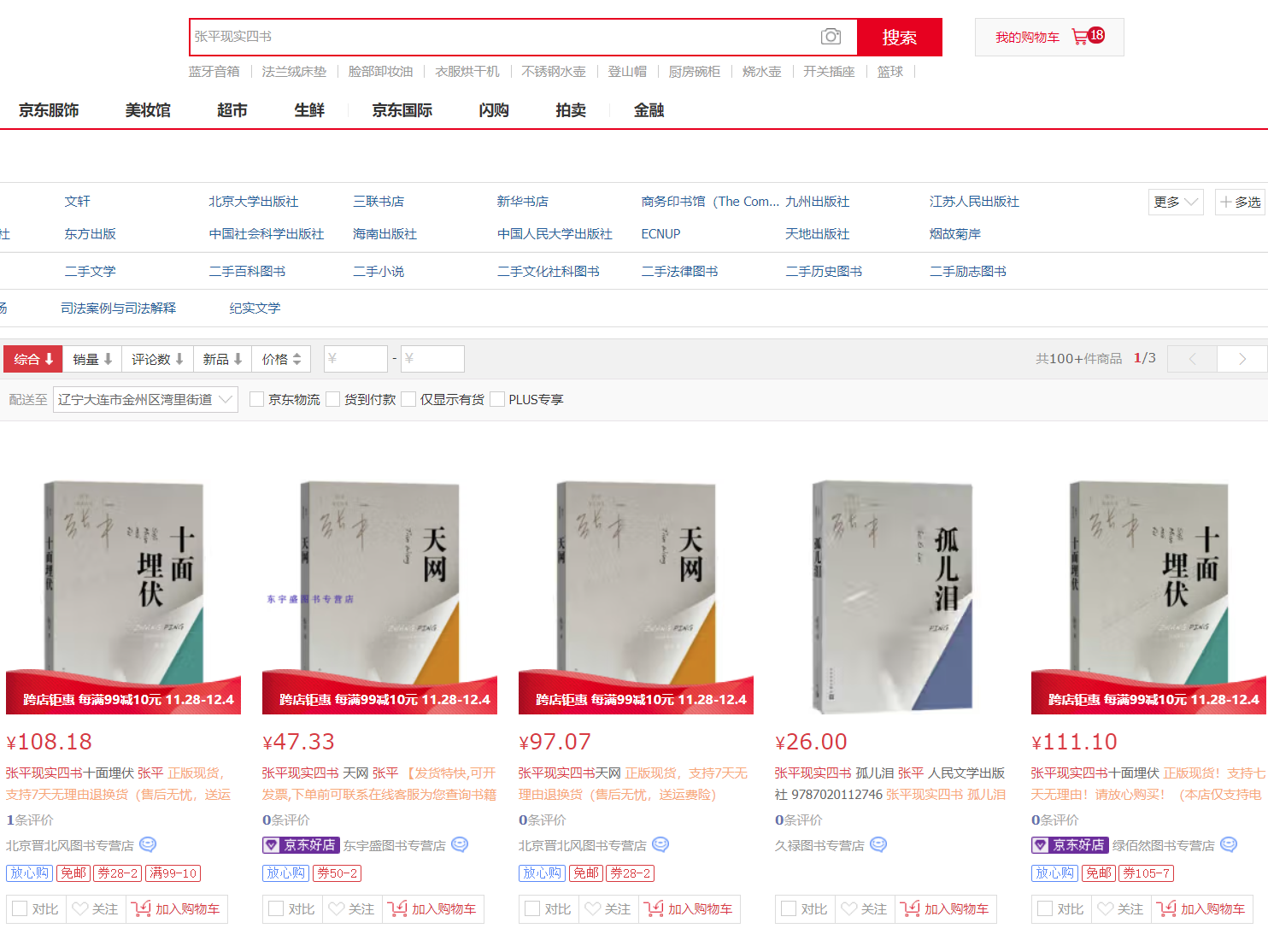Sort by 价格 price toggle

[281, 359]
